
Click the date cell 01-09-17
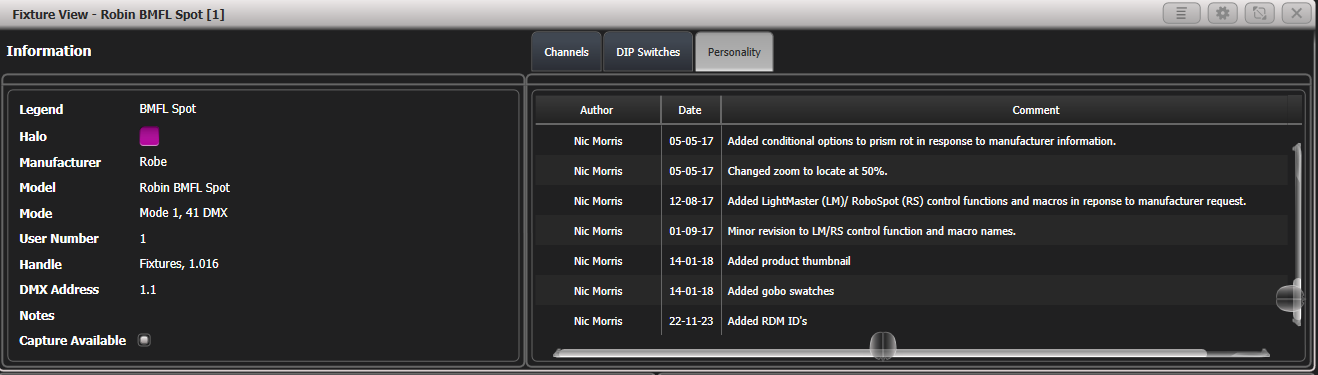click(x=691, y=231)
